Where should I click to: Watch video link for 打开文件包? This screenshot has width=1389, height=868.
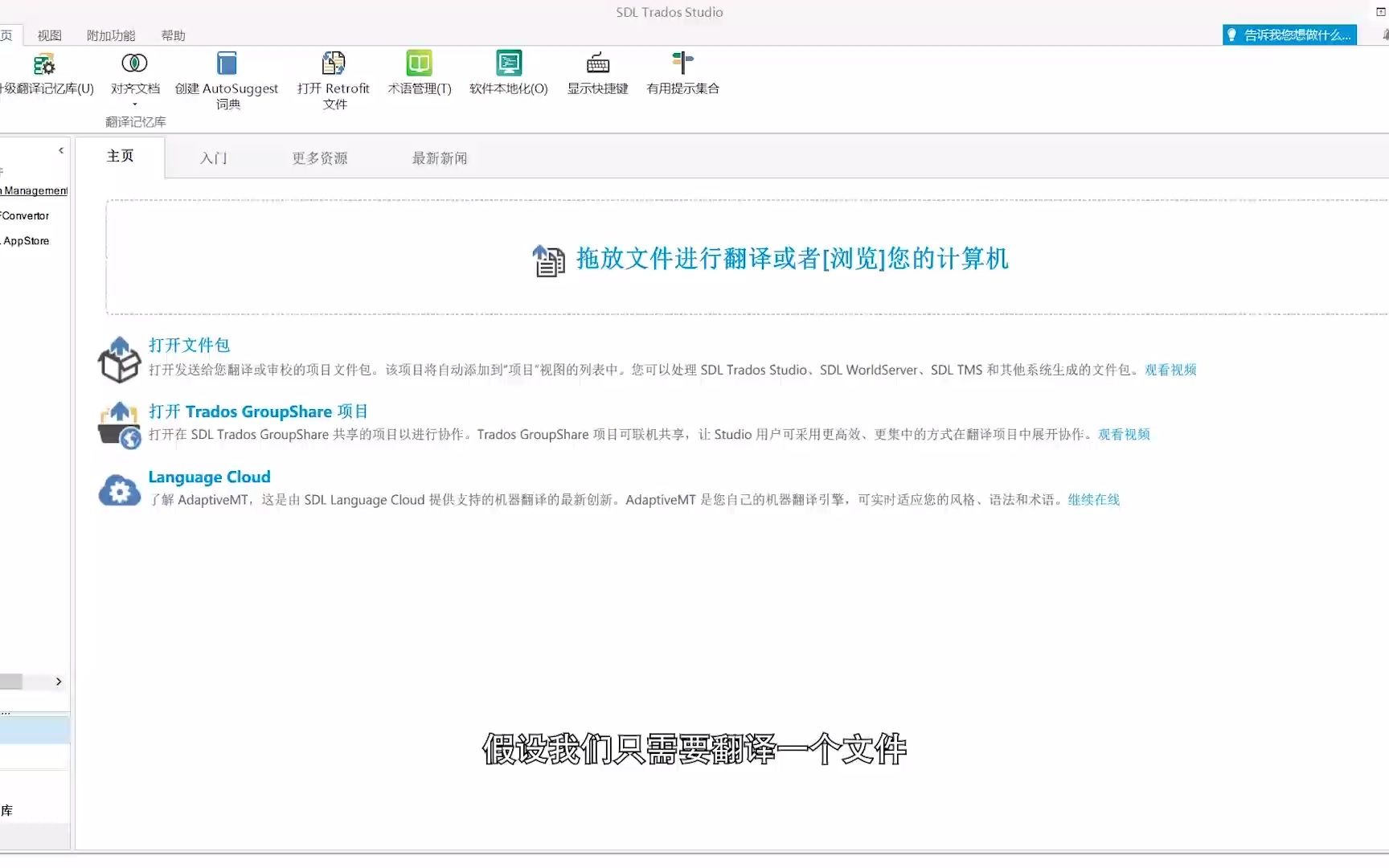click(1170, 370)
